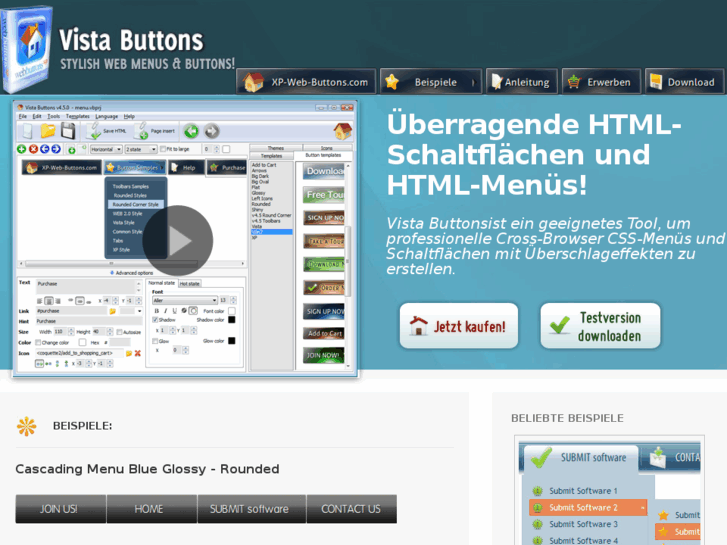The height and width of the screenshot is (545, 727).
Task: Click the red X Delete button icon
Action: (x=33, y=149)
